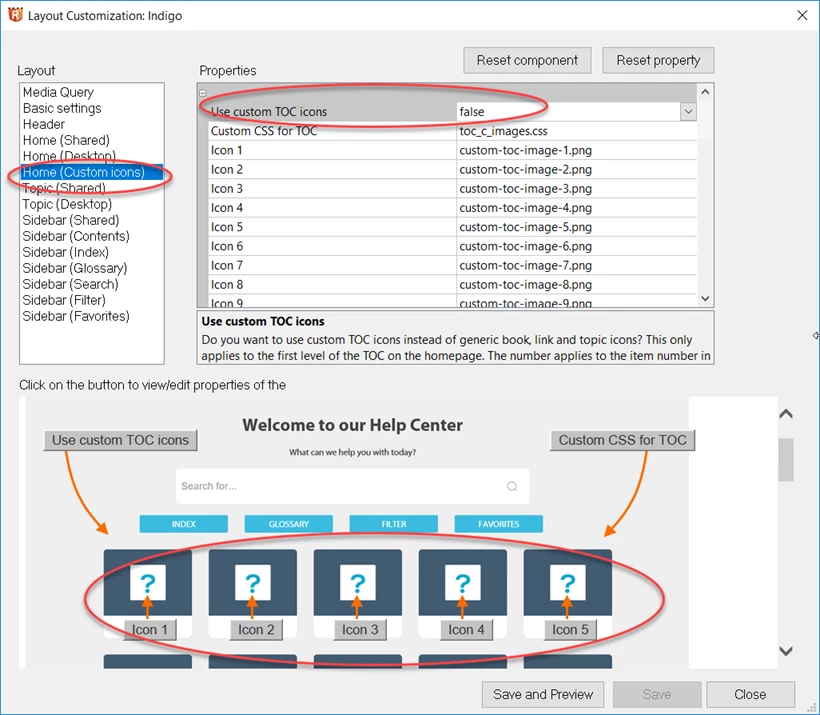The image size is (820, 715).
Task: Click the Icon 4 preview button
Action: click(466, 630)
